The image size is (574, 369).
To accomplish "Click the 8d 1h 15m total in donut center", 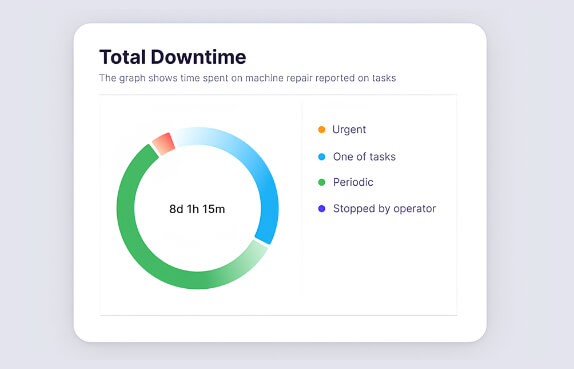I will [x=197, y=209].
